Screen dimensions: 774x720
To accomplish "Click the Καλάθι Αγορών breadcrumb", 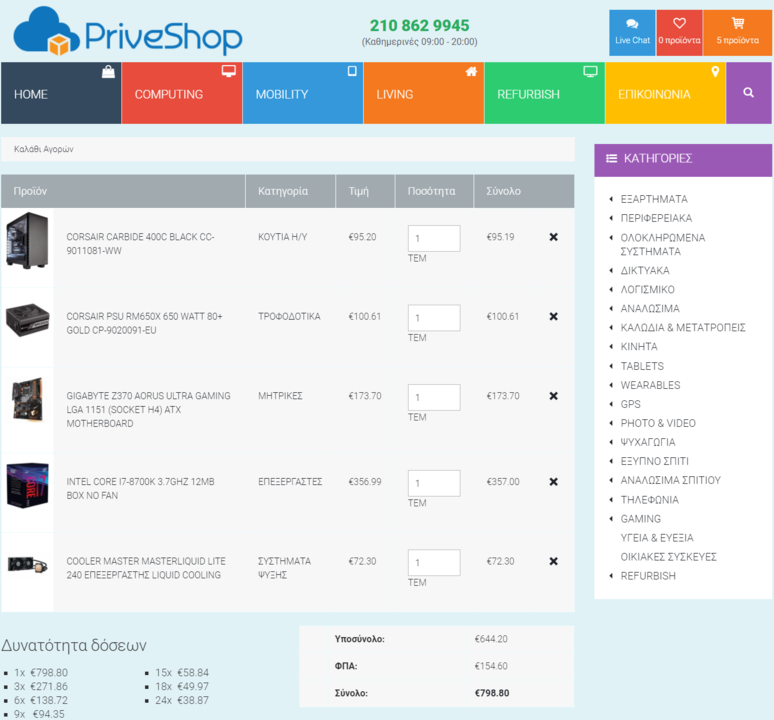I will (x=43, y=149).
